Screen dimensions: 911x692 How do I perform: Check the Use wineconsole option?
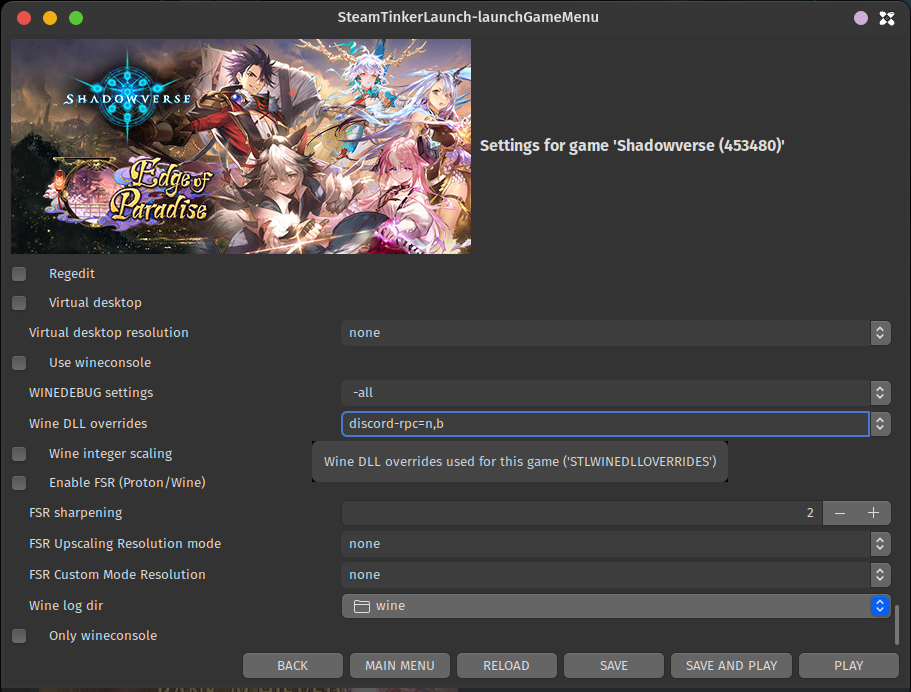click(19, 363)
